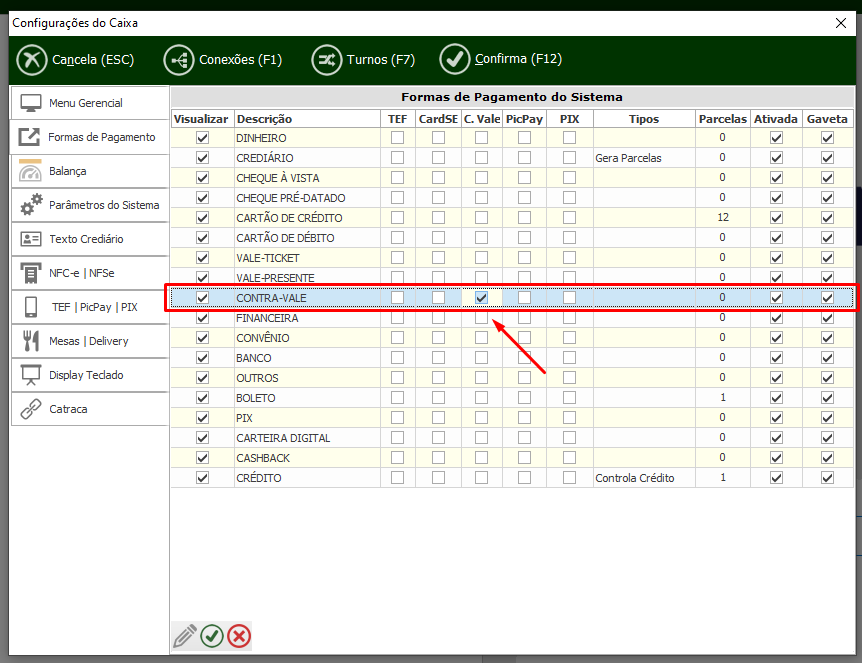This screenshot has height=663, width=862.
Task: Open Mesas | Delivery section
Action: coord(89,341)
